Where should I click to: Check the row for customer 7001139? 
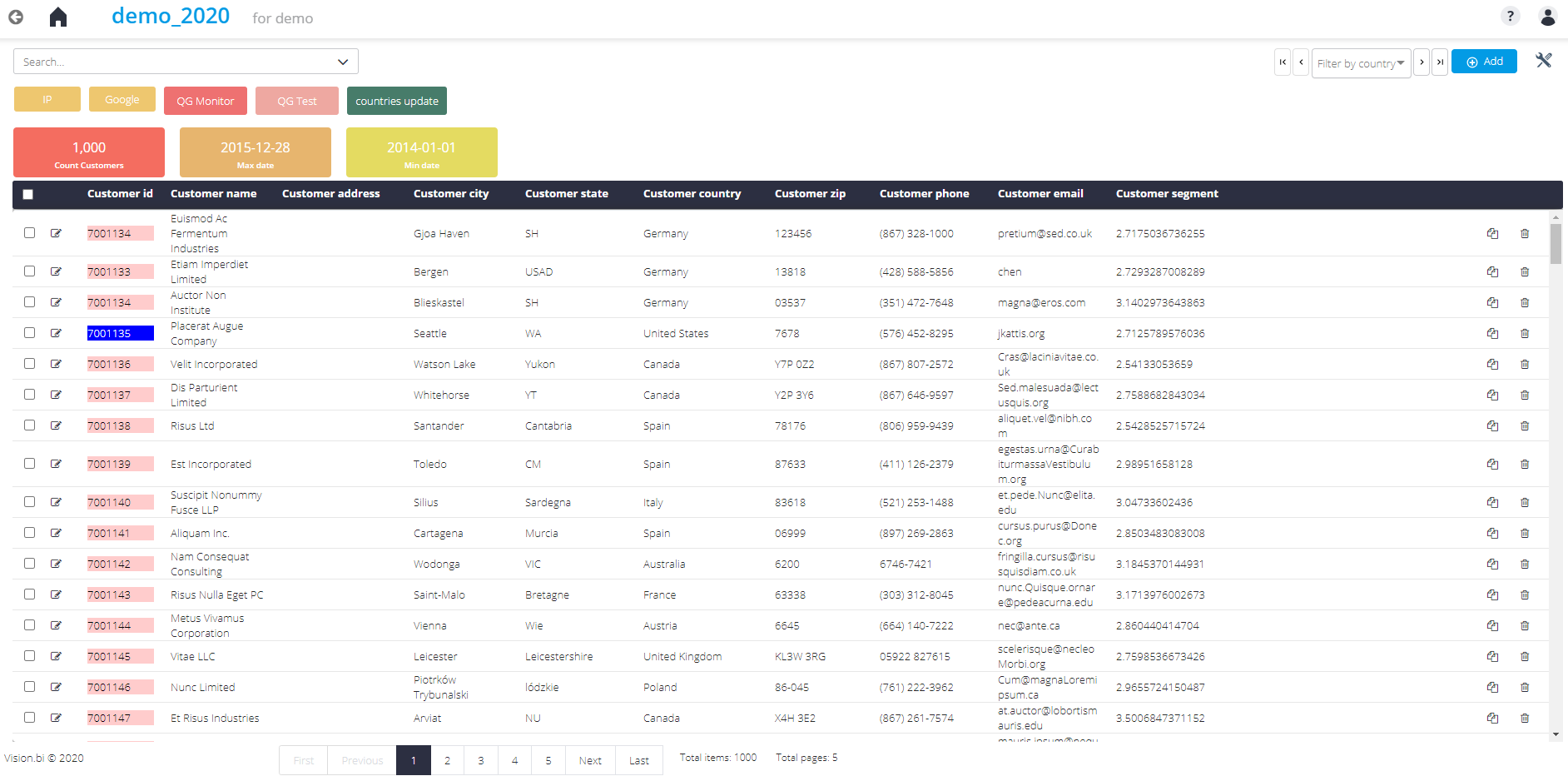29,463
